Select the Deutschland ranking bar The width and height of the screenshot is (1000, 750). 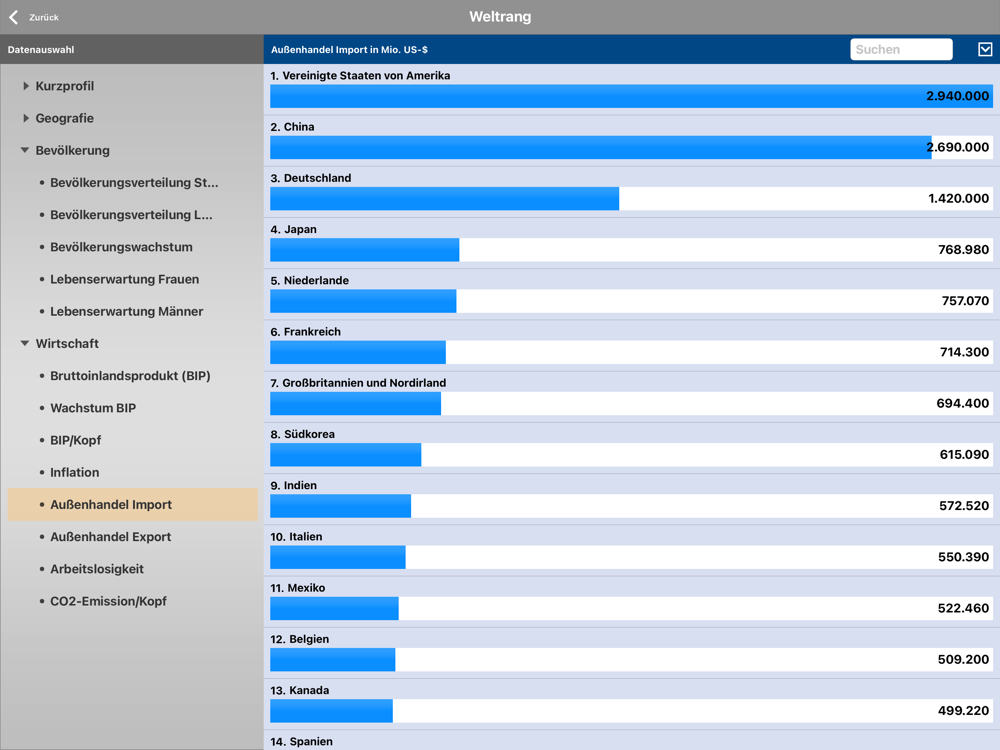tap(631, 198)
